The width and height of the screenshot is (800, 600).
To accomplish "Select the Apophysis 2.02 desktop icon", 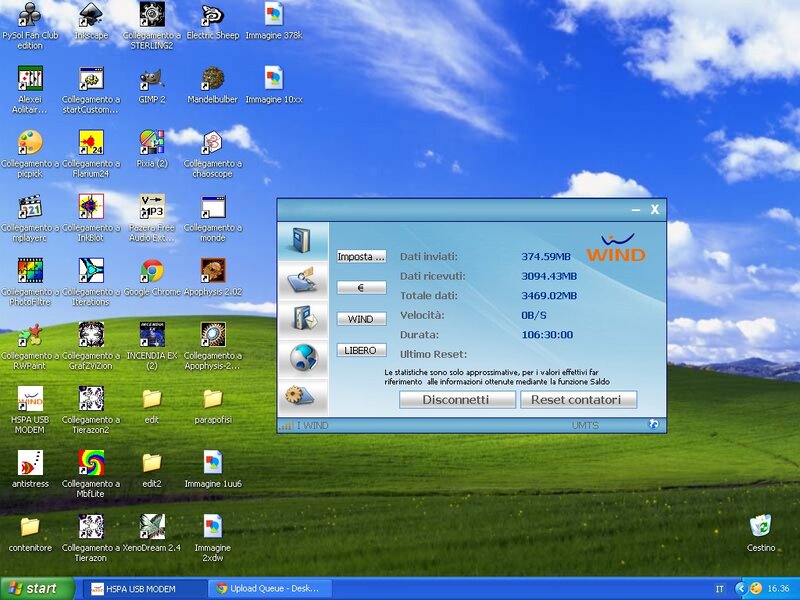I will 213,277.
